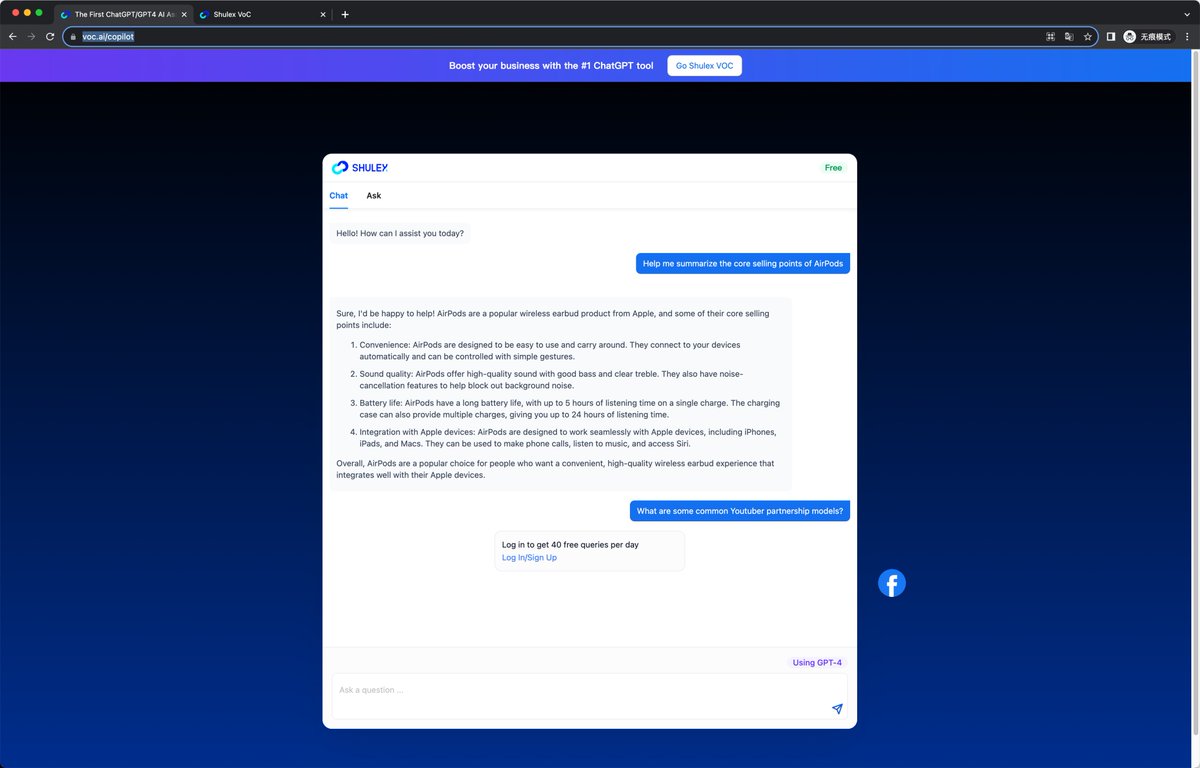
Task: Click the Go Shulex VOC button
Action: pyautogui.click(x=704, y=66)
